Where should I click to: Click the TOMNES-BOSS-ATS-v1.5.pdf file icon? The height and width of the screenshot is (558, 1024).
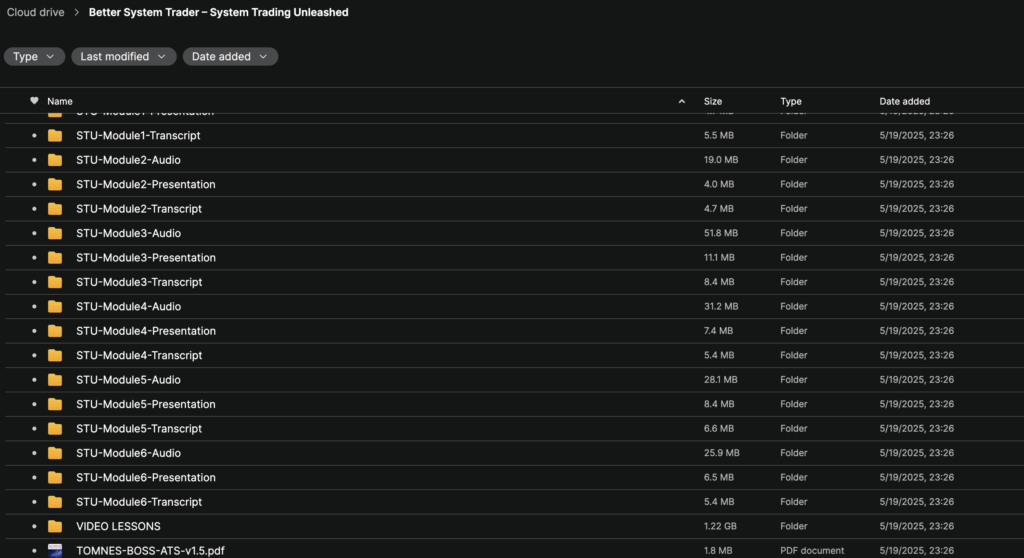coord(55,551)
